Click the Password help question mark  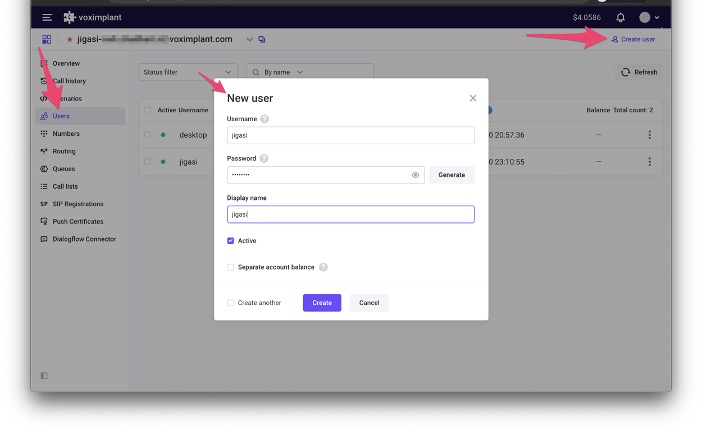pyautogui.click(x=264, y=158)
